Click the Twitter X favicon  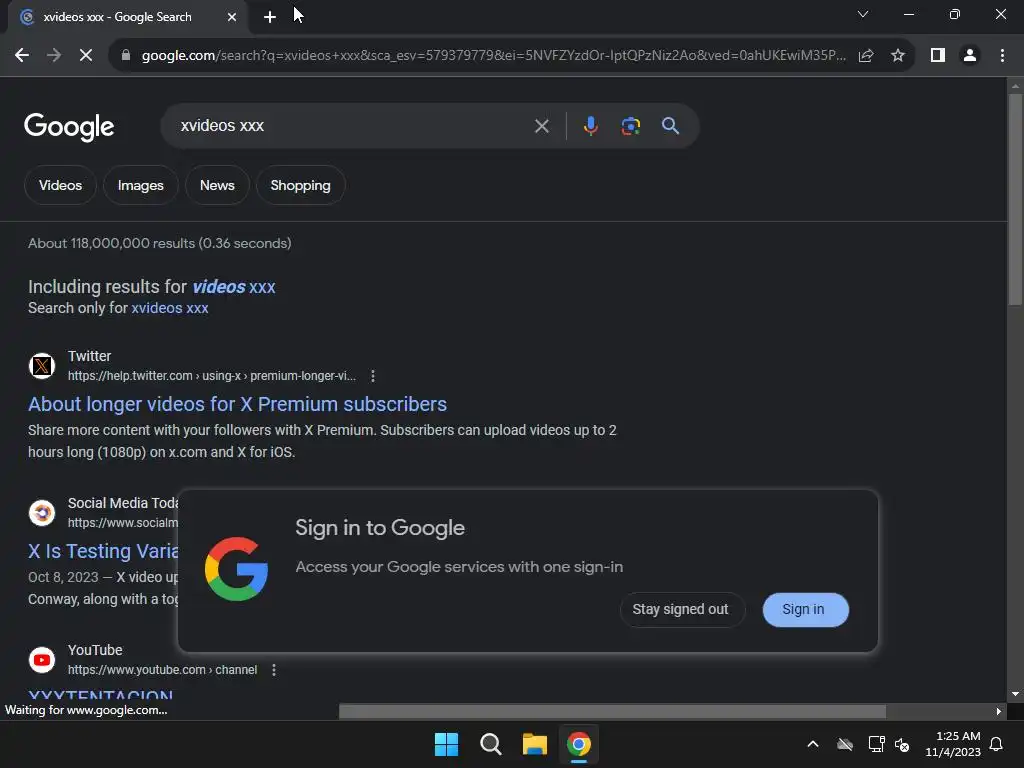[x=42, y=366]
